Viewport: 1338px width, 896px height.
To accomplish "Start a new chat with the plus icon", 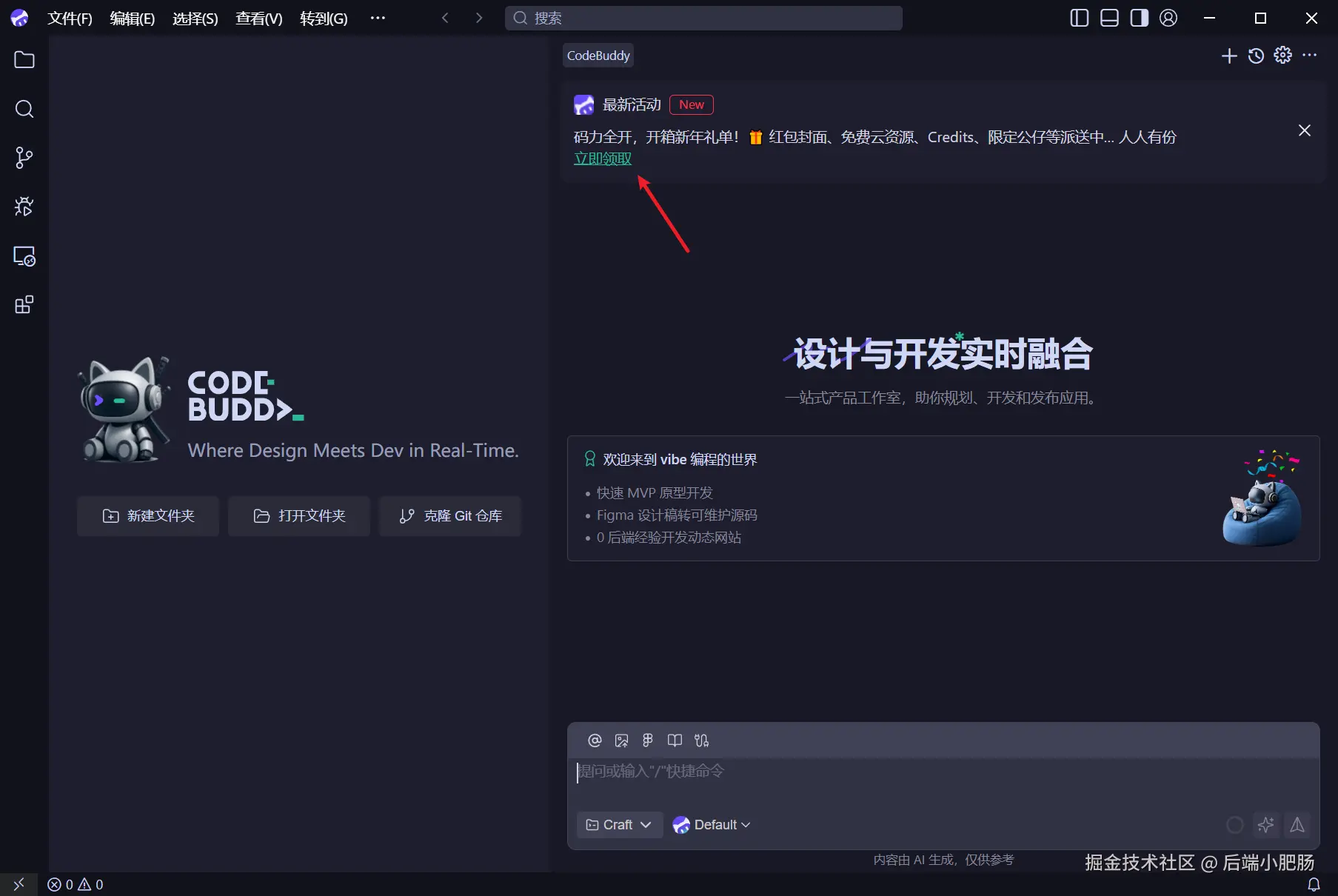I will pos(1229,56).
